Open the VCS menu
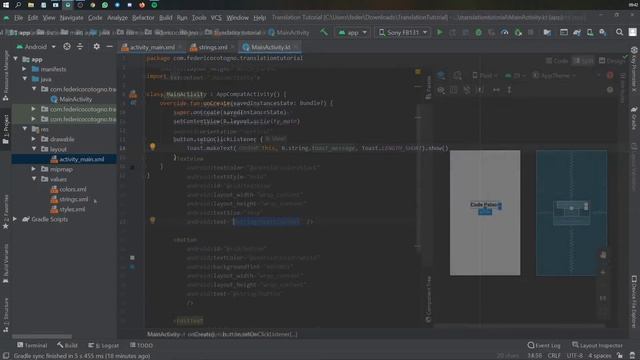This screenshot has width=640, height=360. (216, 18)
